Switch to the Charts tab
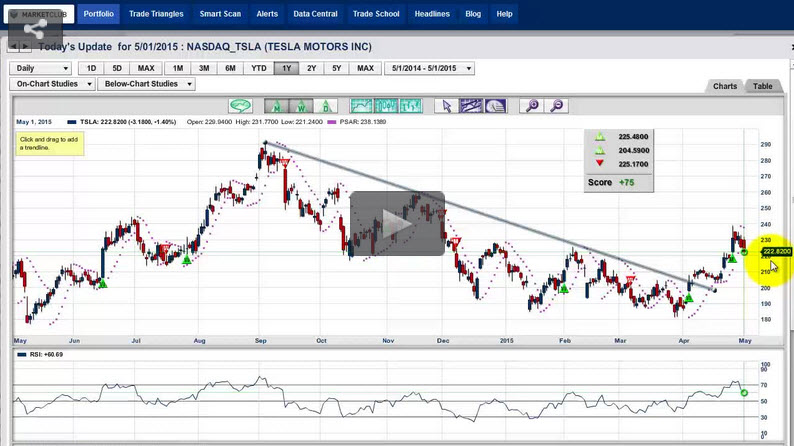 [725, 86]
